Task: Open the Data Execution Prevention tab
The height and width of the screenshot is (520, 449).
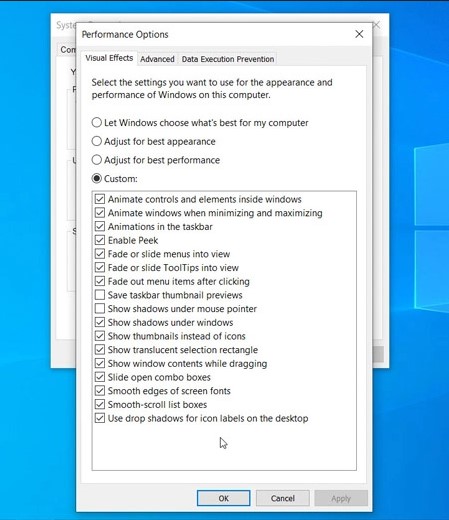Action: click(228, 59)
